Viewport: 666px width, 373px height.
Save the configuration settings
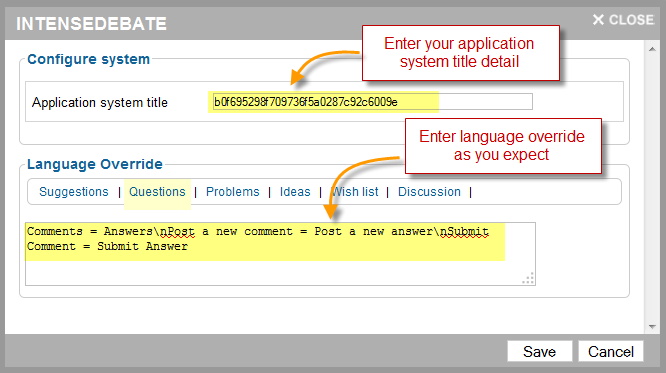coord(539,351)
